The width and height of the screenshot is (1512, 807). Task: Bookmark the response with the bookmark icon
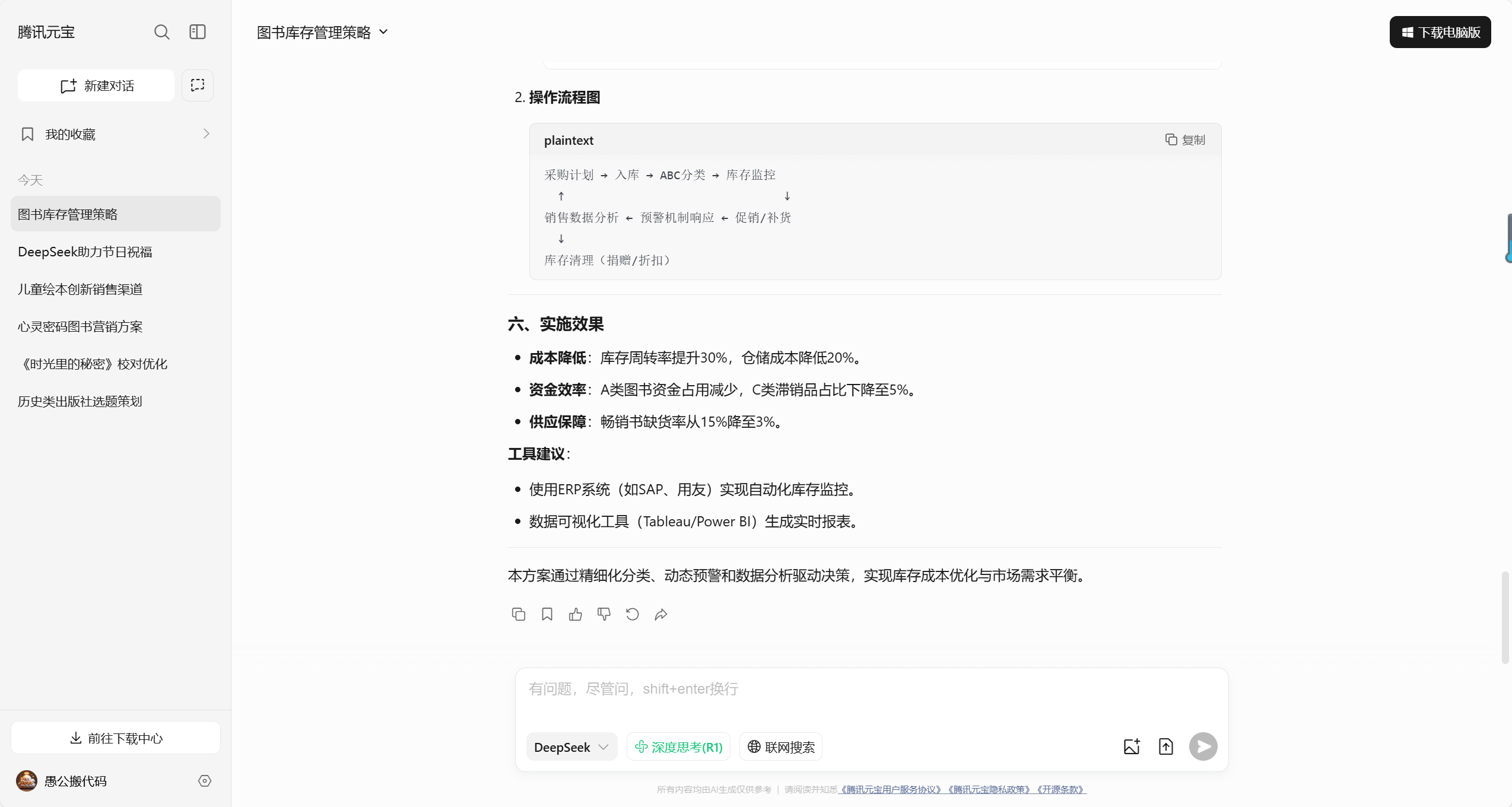click(x=547, y=614)
